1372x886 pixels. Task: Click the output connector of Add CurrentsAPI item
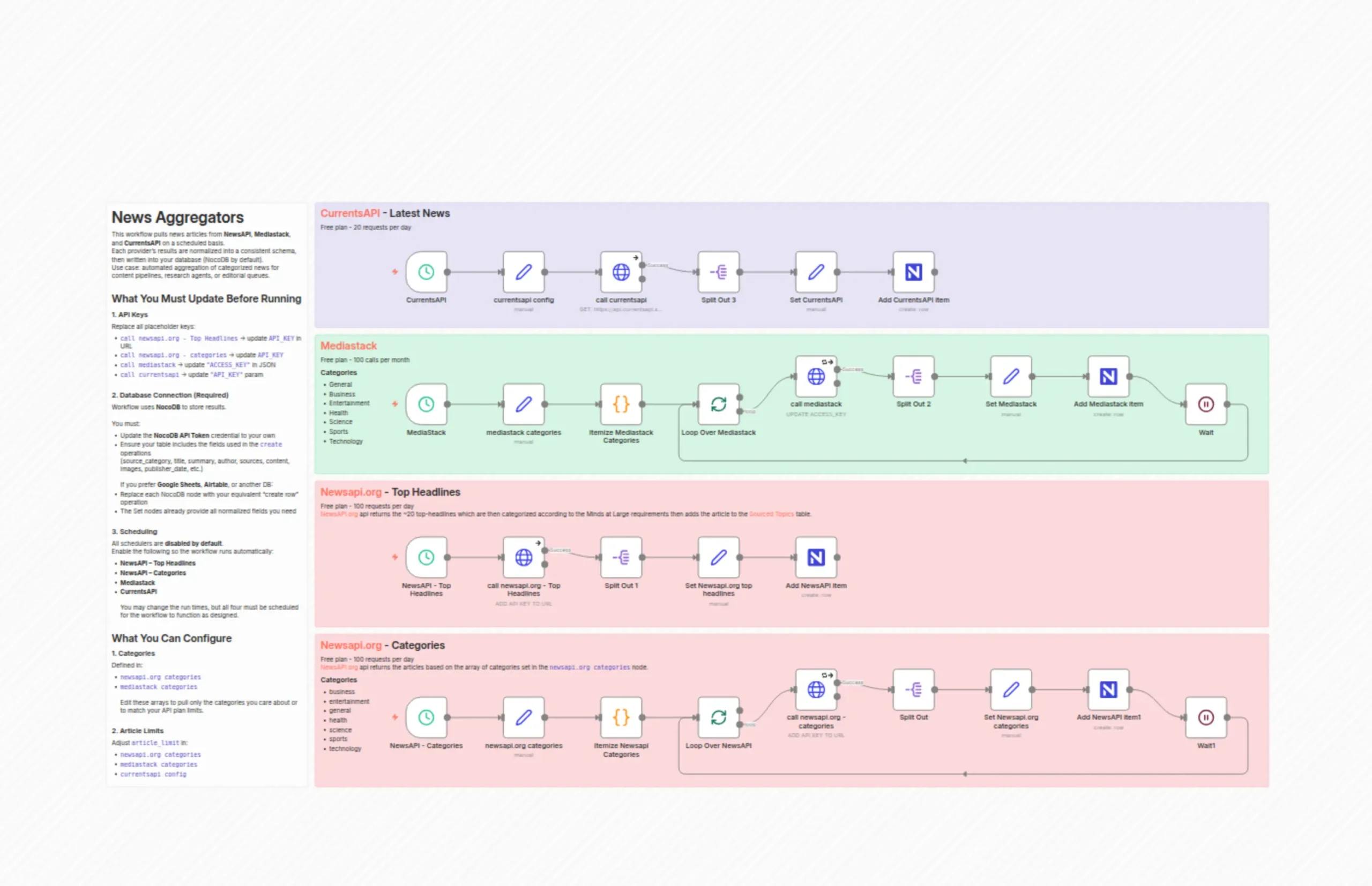[x=935, y=272]
